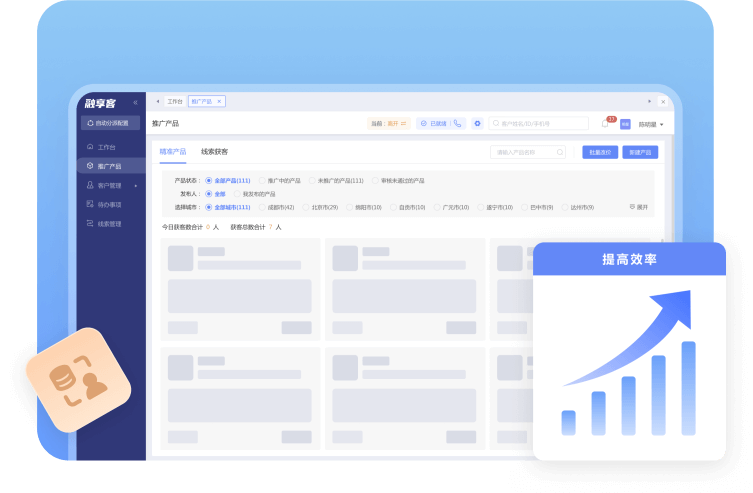Click the 线索管理 icon in sidebar
The image size is (753, 493).
(90, 224)
